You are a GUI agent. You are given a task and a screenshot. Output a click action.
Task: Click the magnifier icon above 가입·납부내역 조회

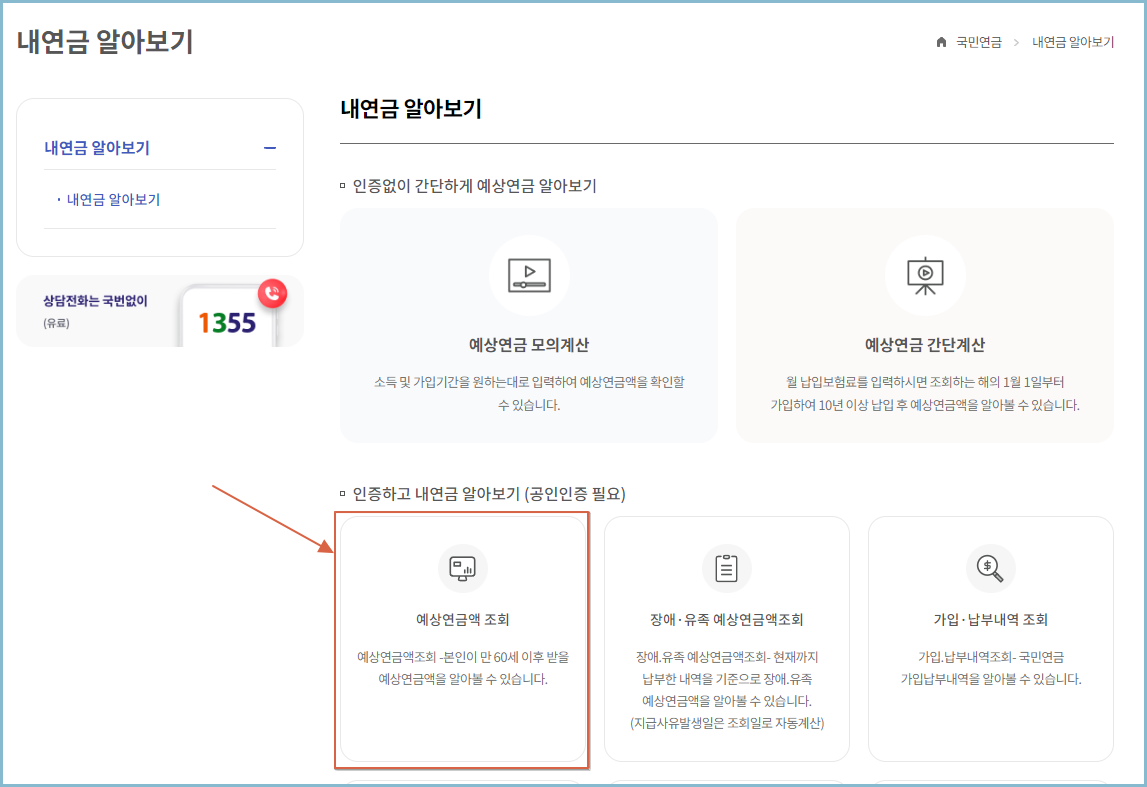point(989,569)
